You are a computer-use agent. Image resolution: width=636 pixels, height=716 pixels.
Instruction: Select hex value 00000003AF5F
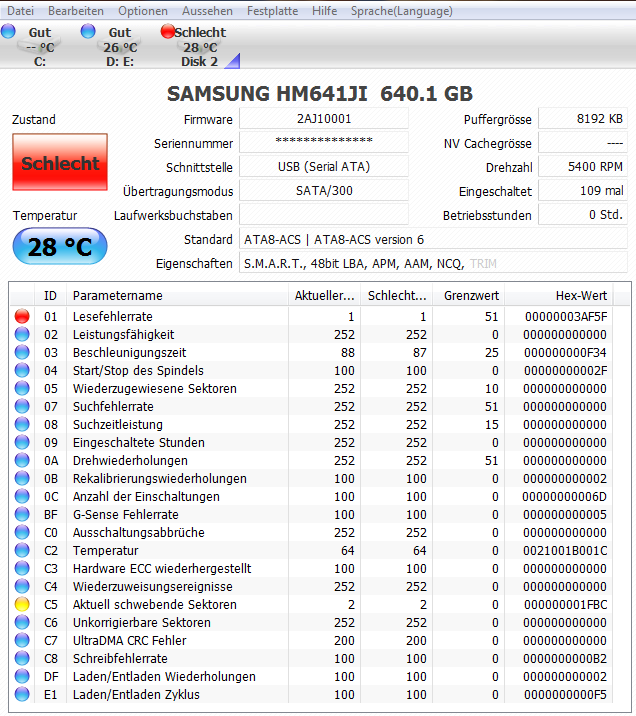tap(566, 316)
